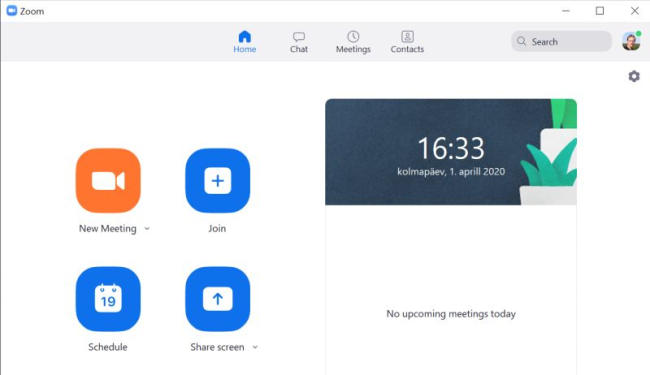Viewport: 650px width, 375px height.
Task: Click the Share screen arrow icon
Action: (x=218, y=299)
